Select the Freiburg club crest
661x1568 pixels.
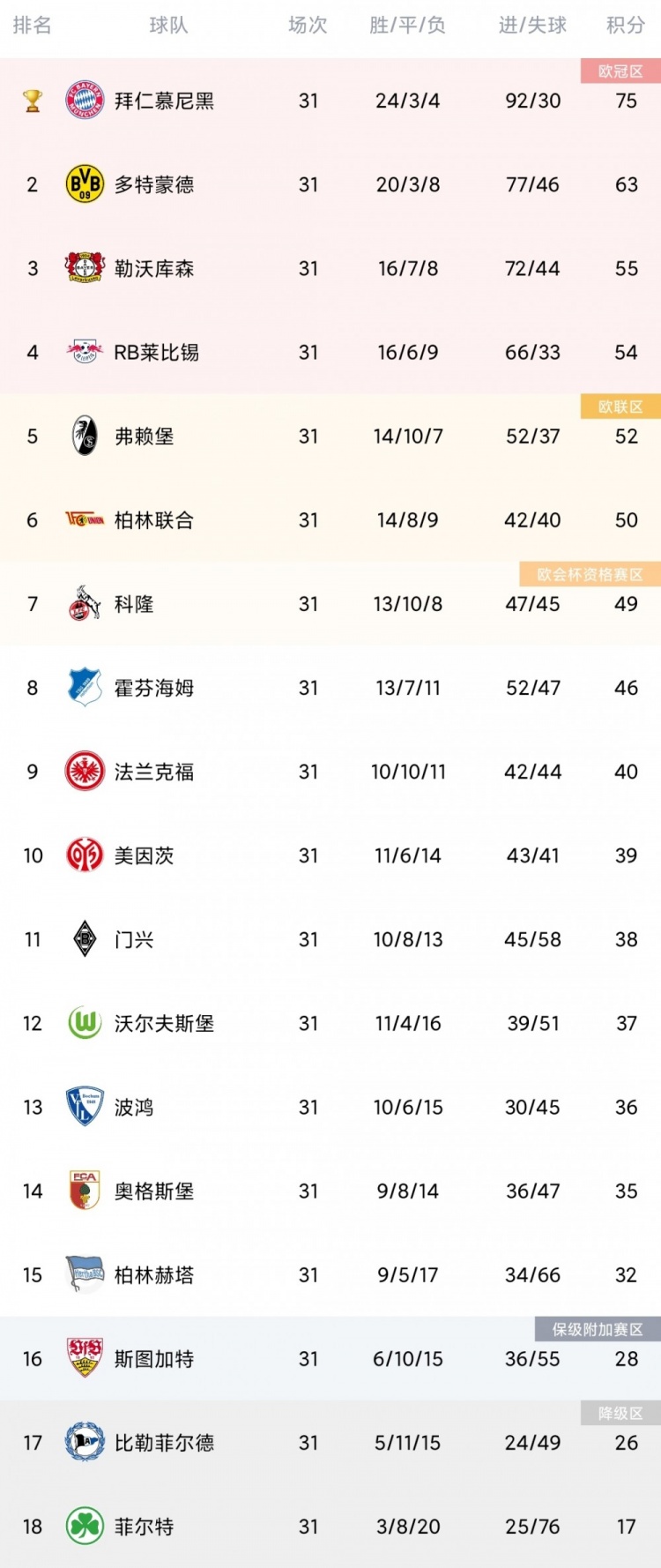85,436
